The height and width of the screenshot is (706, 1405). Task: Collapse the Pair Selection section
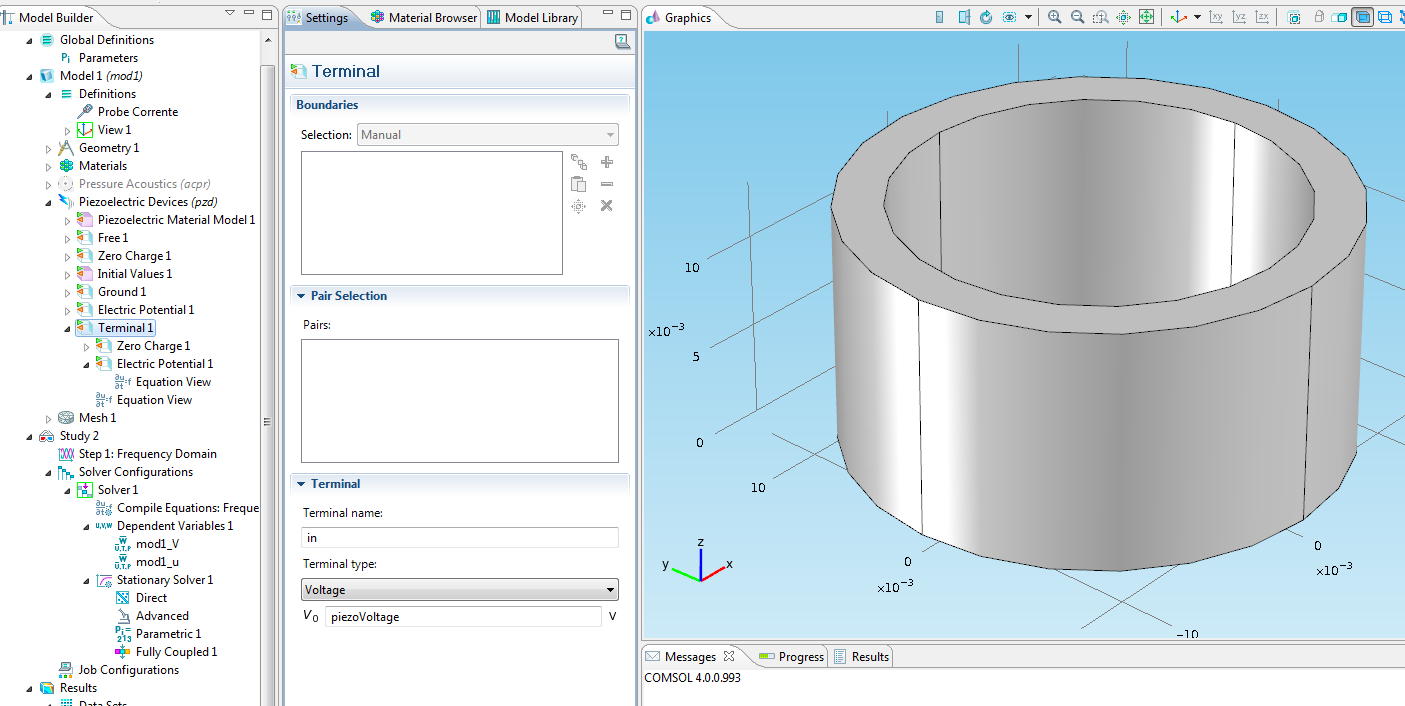coord(301,296)
